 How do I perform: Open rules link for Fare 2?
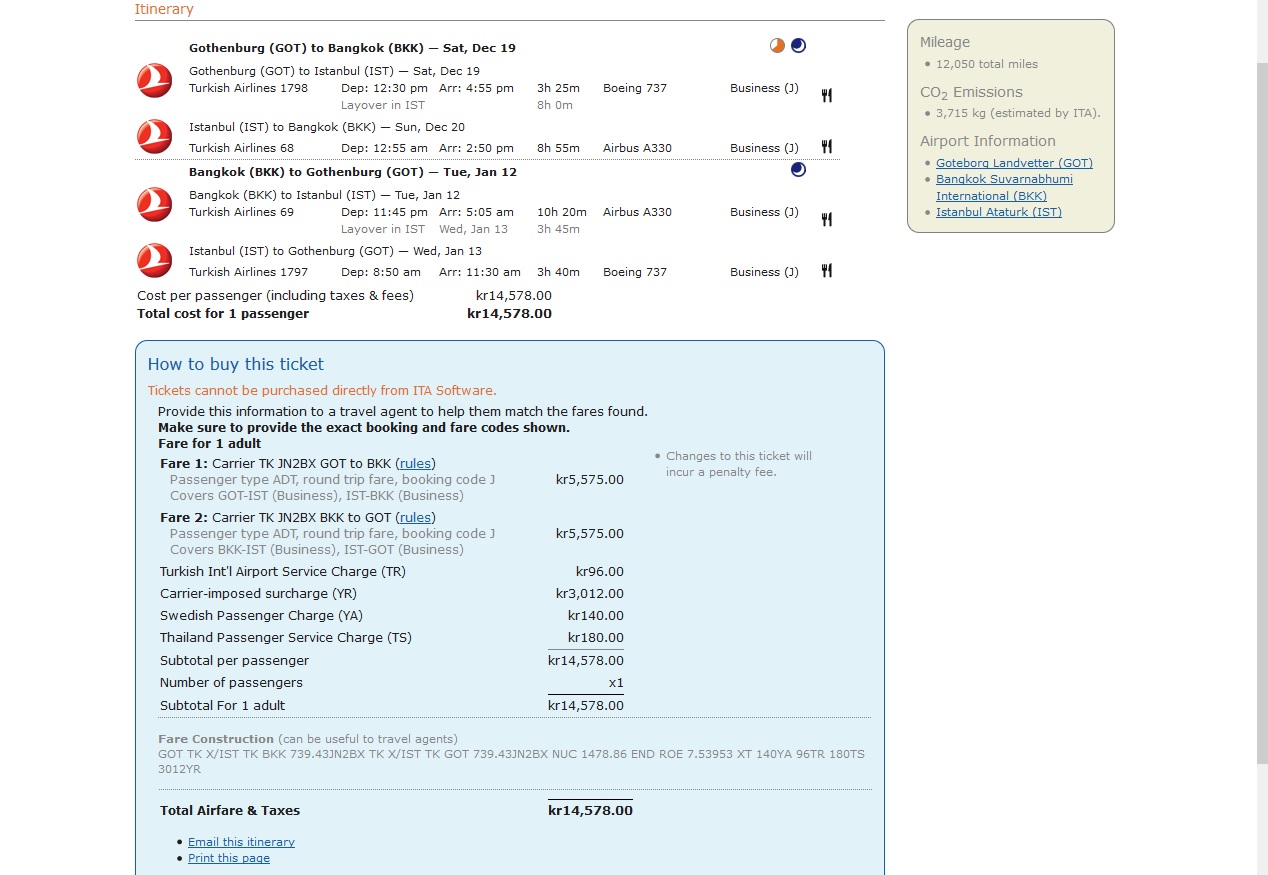(x=416, y=517)
